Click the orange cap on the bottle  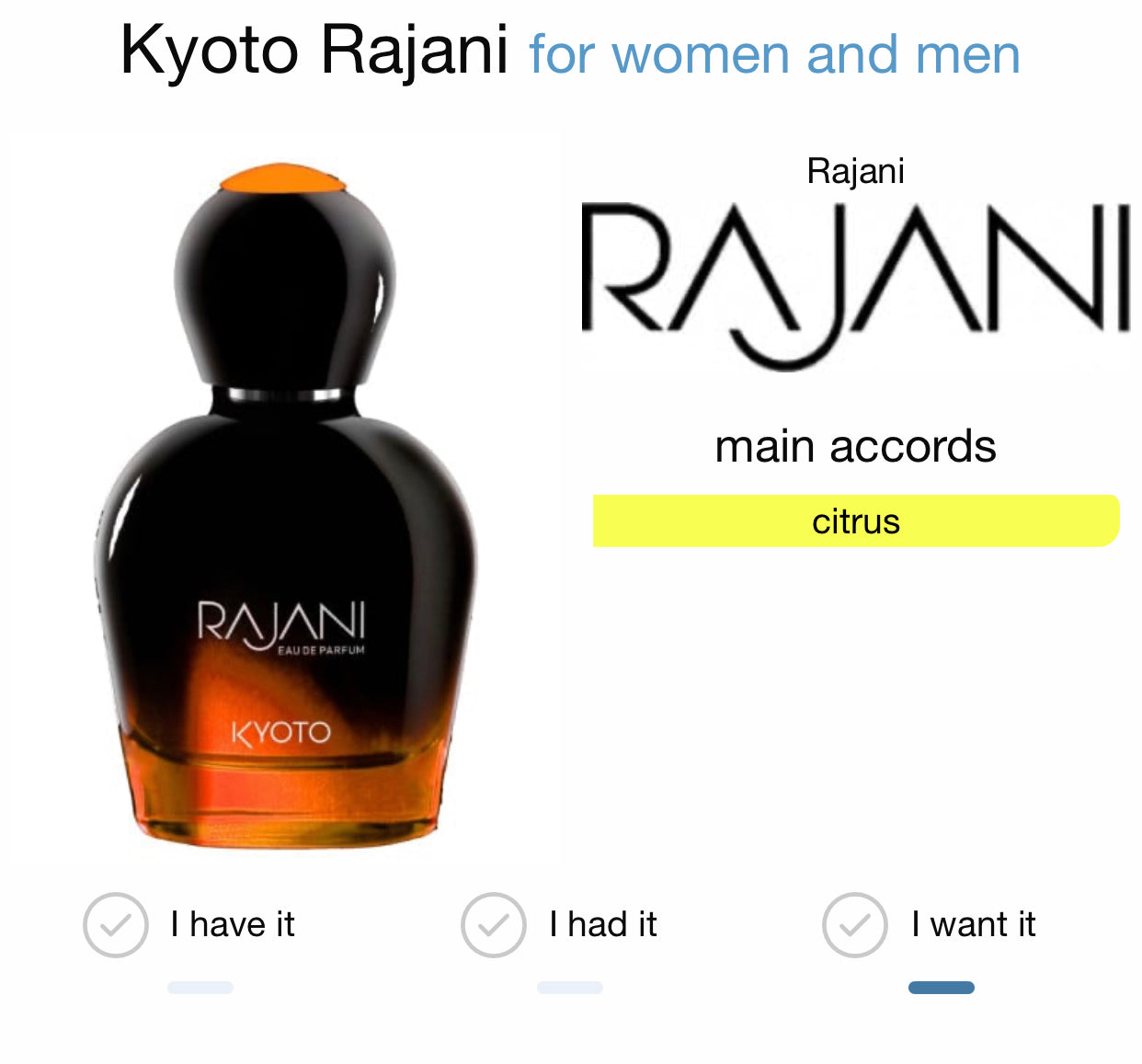pyautogui.click(x=283, y=178)
